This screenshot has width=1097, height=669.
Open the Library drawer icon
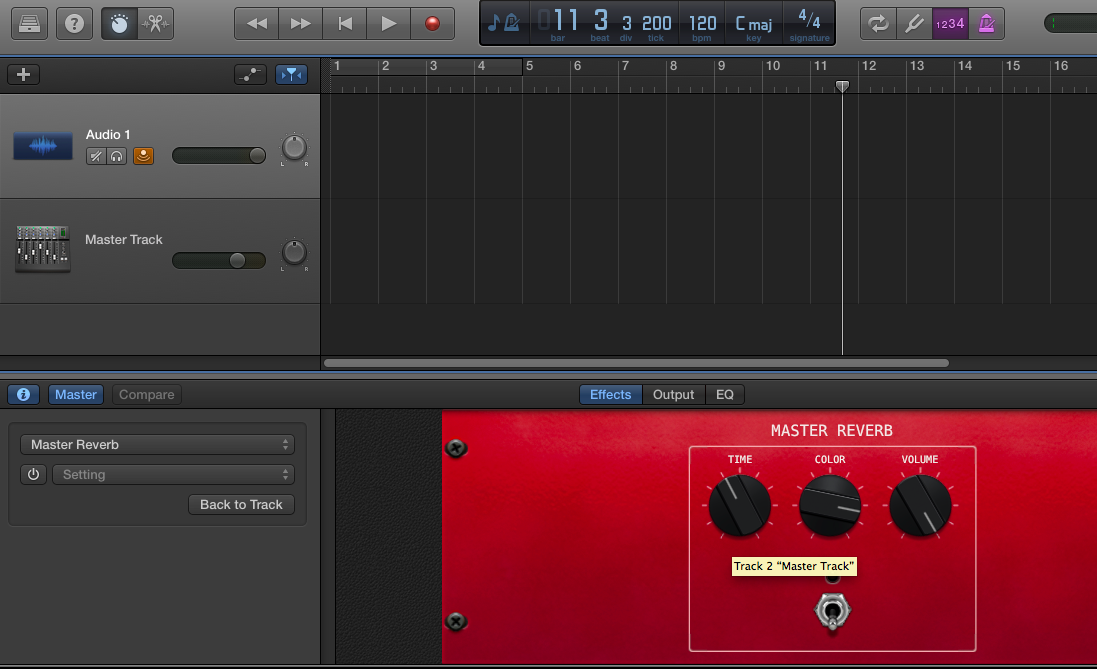tap(28, 22)
